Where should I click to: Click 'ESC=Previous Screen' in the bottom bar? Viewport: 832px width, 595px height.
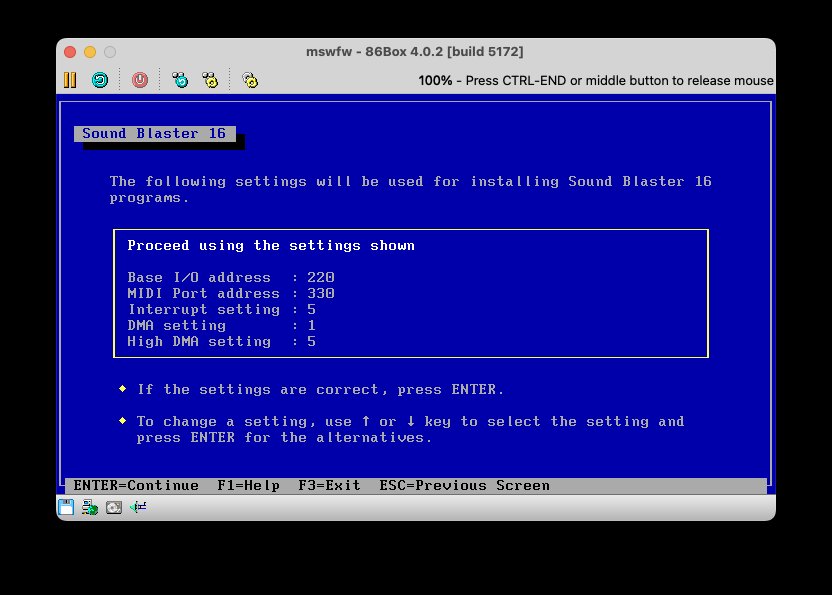[x=464, y=485]
